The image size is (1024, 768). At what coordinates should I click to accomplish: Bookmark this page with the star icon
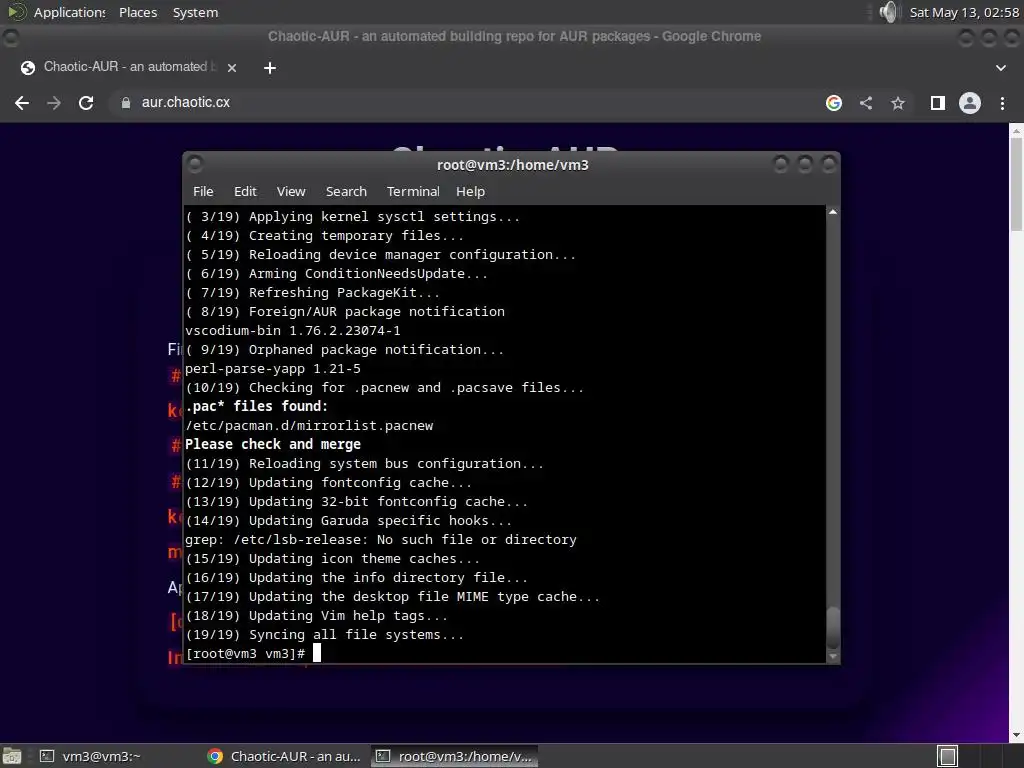[x=898, y=103]
